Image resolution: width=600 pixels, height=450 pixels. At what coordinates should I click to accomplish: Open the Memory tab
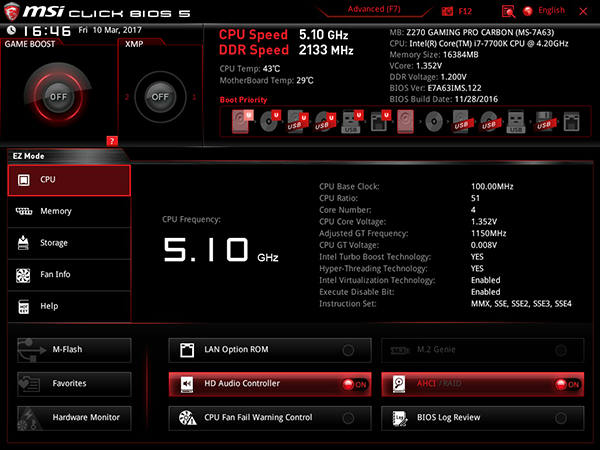click(x=69, y=212)
